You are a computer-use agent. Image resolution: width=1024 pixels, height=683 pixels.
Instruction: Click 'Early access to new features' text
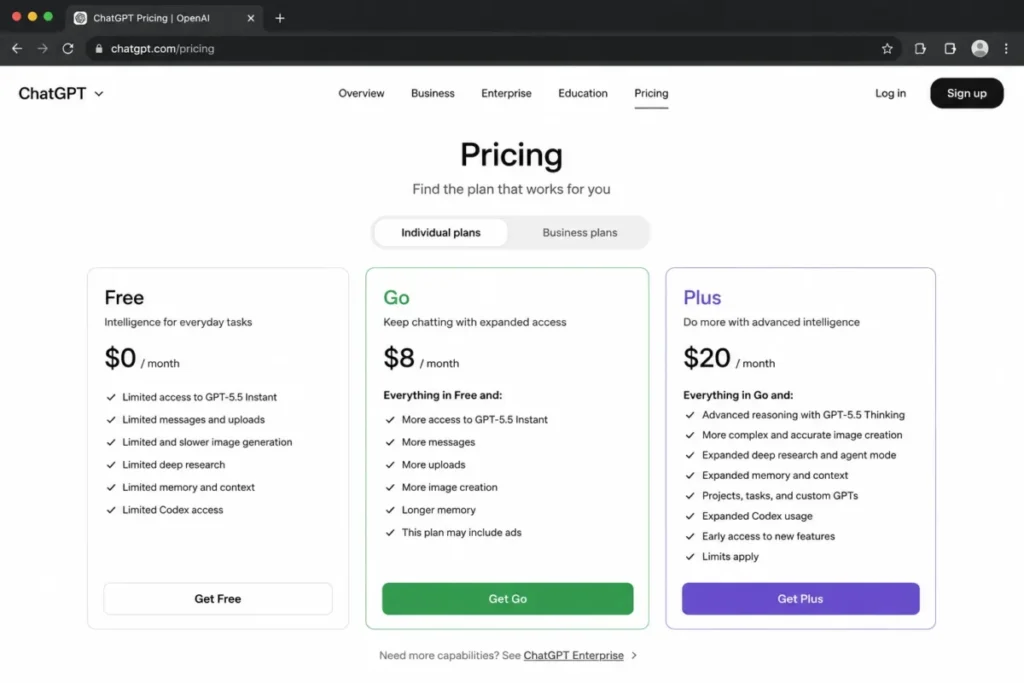pos(768,536)
